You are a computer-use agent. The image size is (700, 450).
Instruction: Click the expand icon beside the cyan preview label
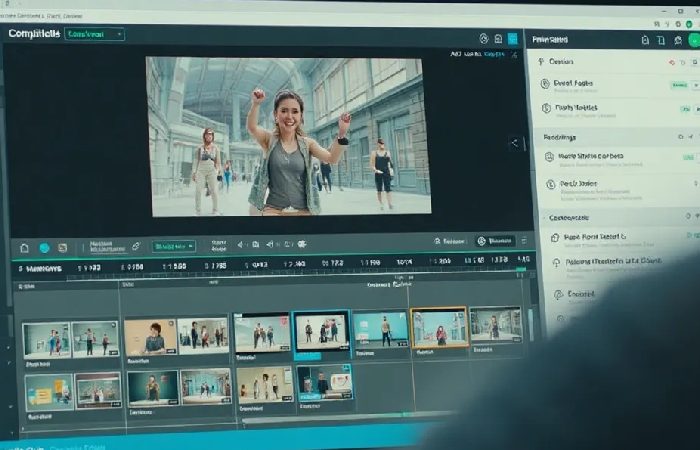[x=514, y=55]
